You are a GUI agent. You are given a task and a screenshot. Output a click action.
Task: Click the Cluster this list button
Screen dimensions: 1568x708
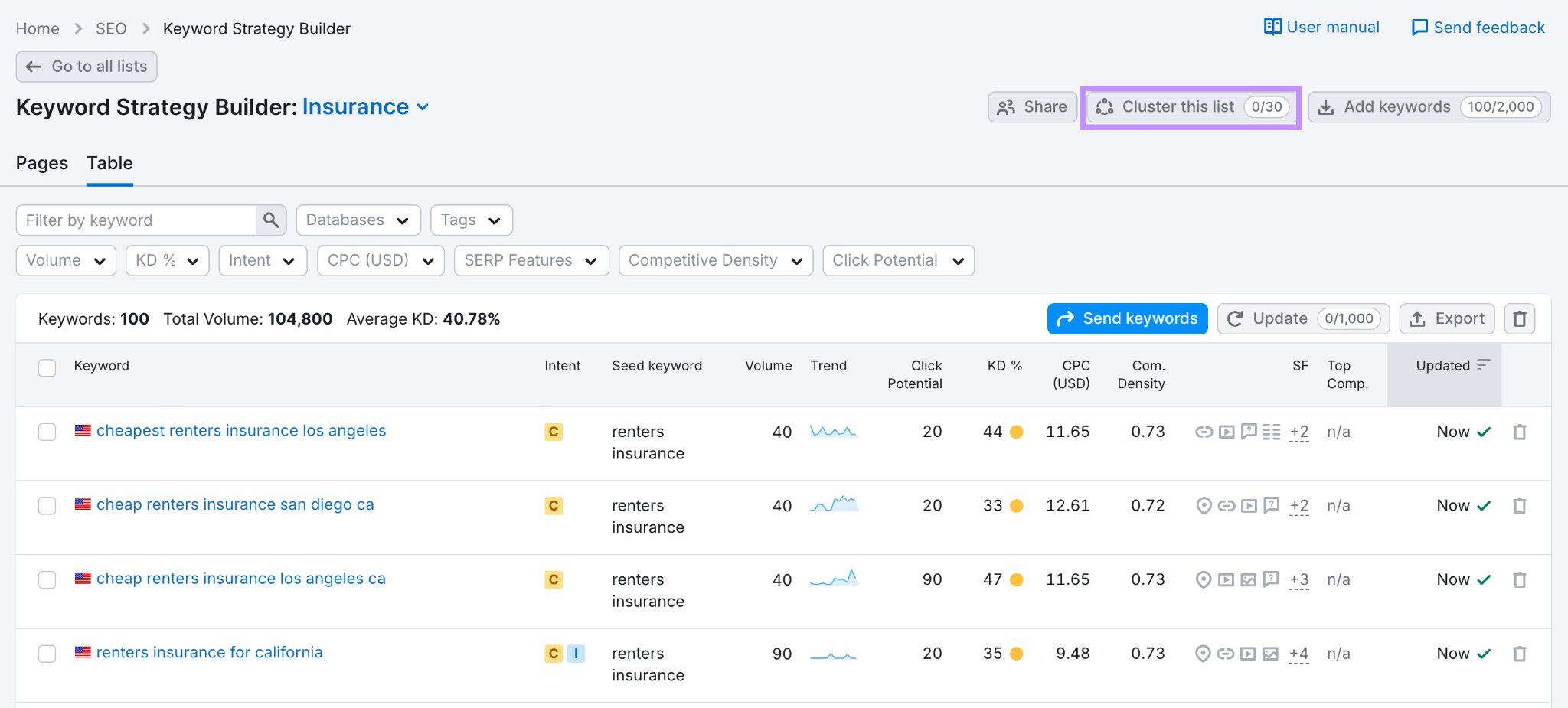1191,107
